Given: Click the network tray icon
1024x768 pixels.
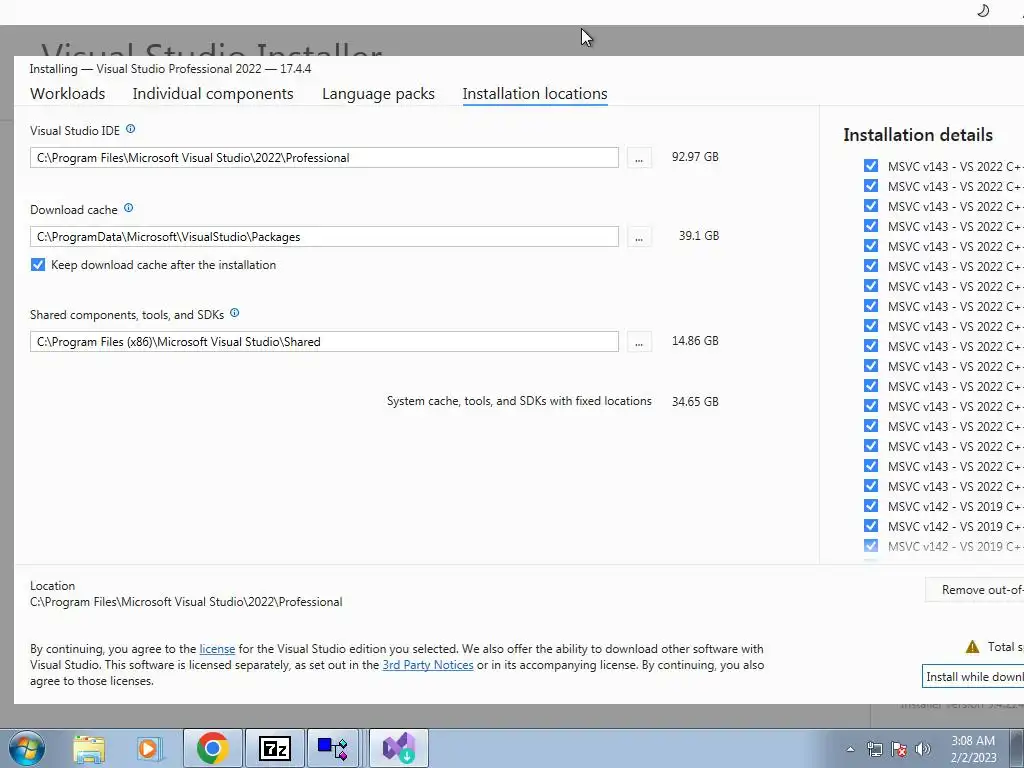Looking at the screenshot, I should (x=874, y=749).
